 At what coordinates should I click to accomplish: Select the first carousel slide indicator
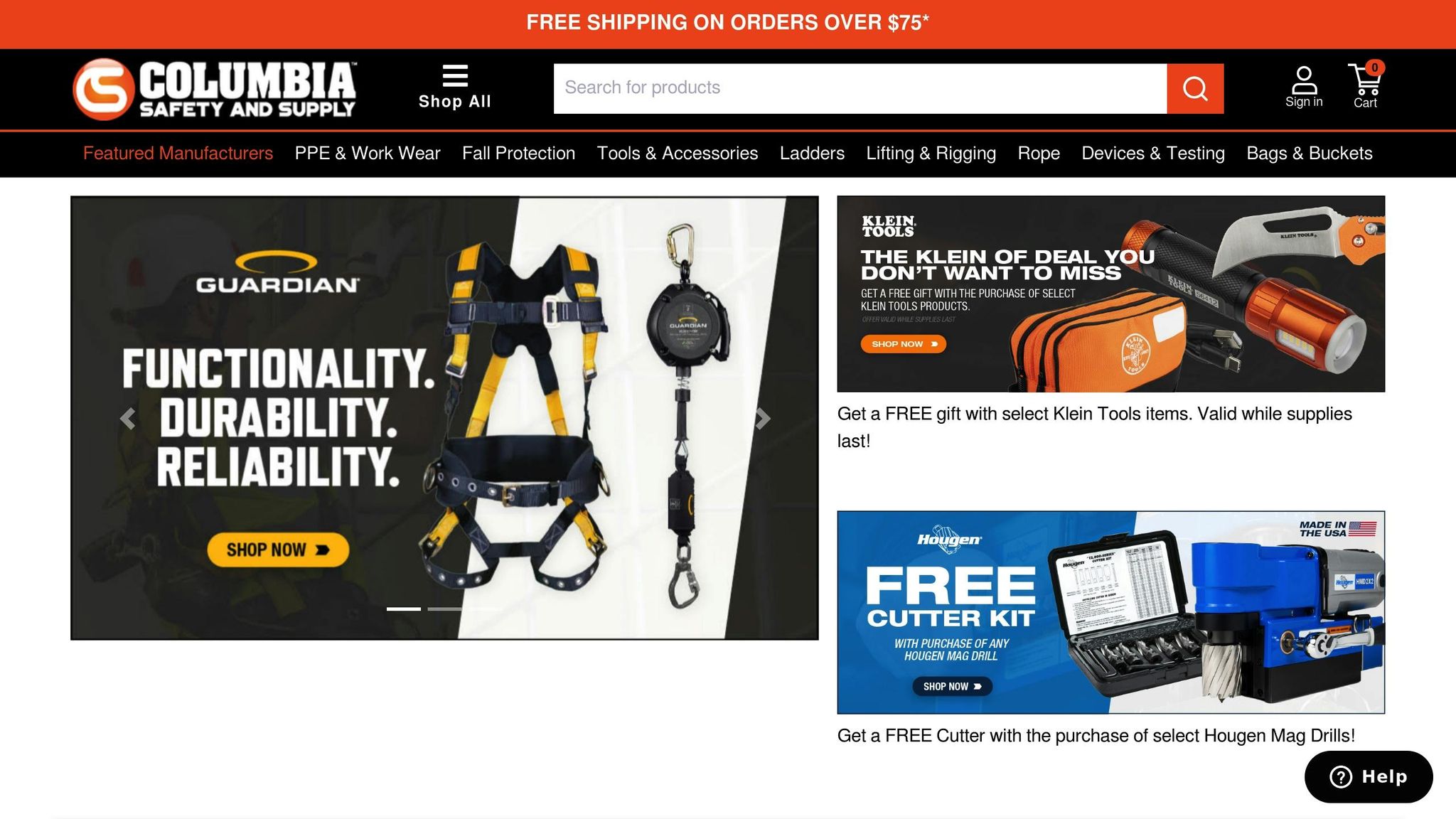click(403, 609)
